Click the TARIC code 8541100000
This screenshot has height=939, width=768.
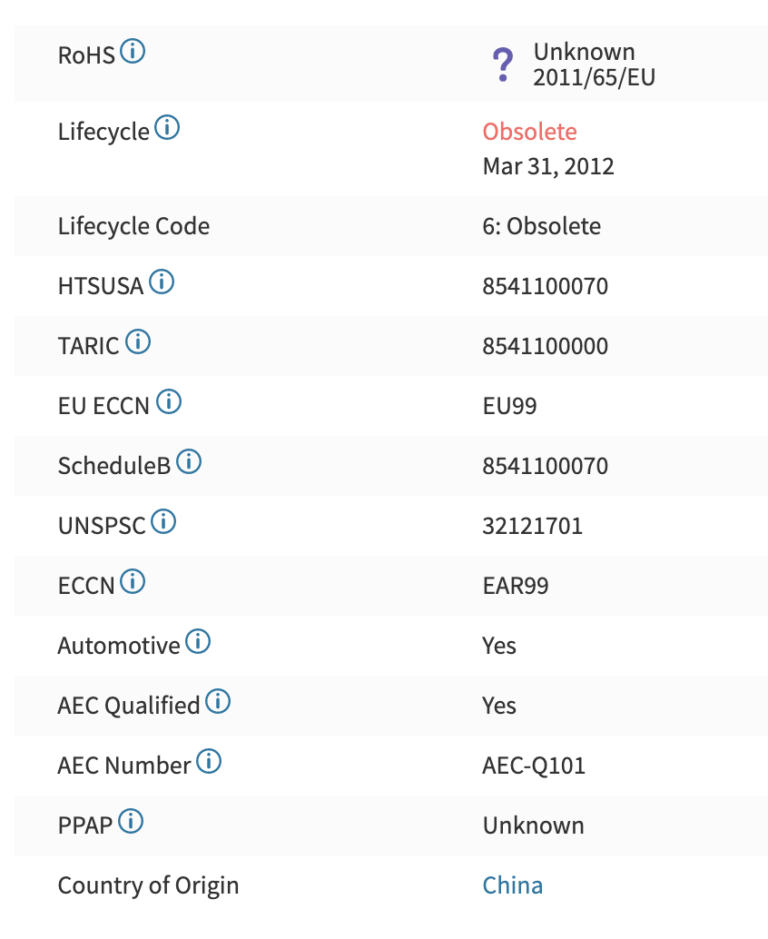544,347
